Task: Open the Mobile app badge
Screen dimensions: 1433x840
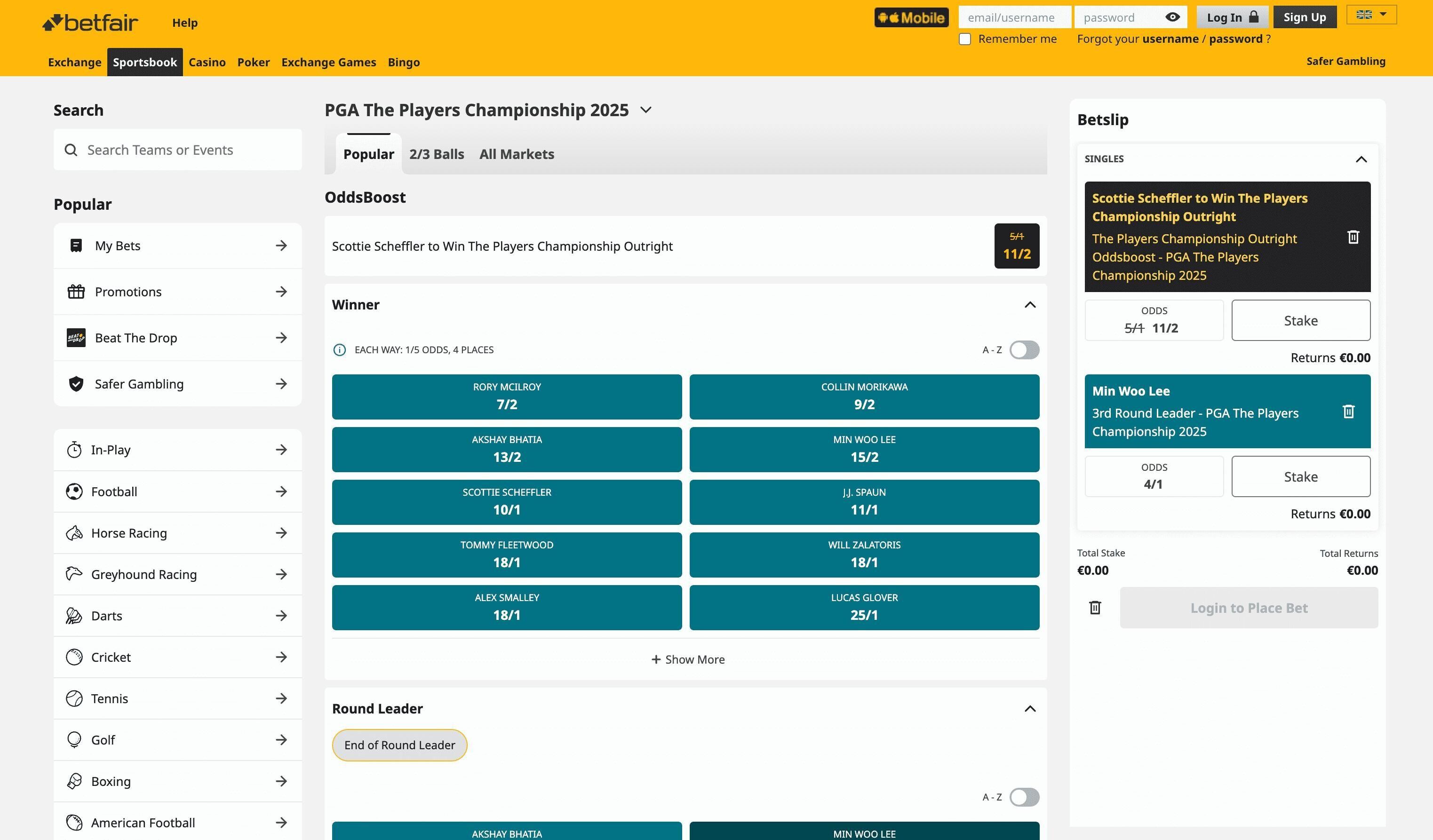Action: pyautogui.click(x=912, y=17)
